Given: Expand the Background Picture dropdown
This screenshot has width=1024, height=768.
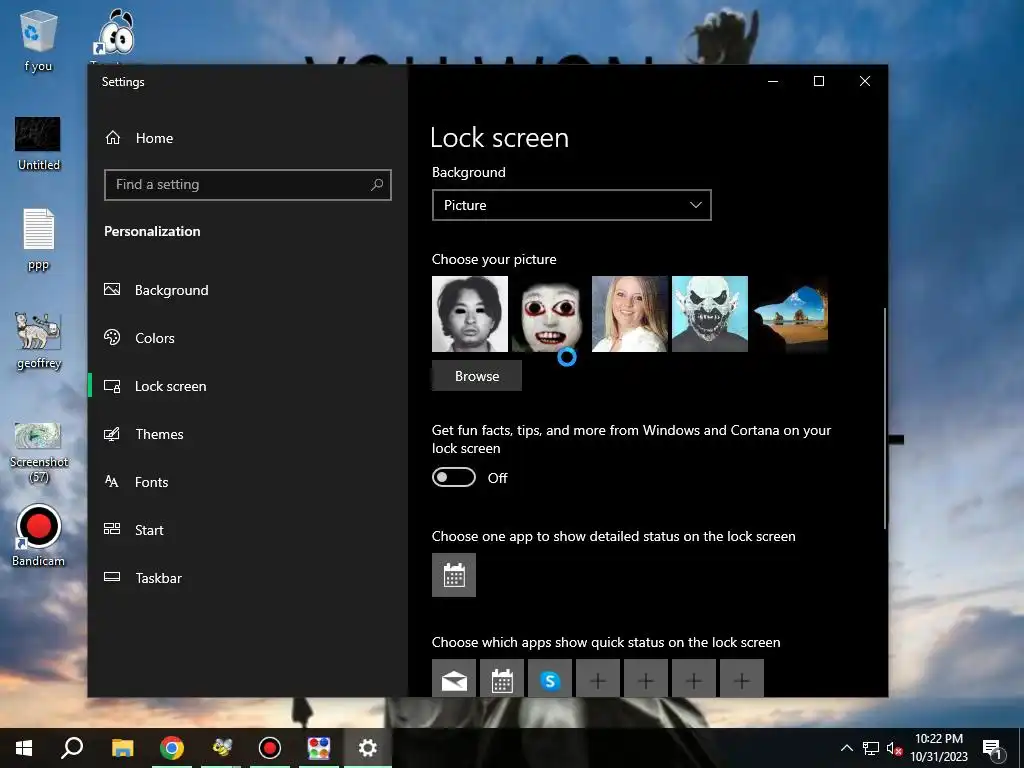Looking at the screenshot, I should pos(571,205).
